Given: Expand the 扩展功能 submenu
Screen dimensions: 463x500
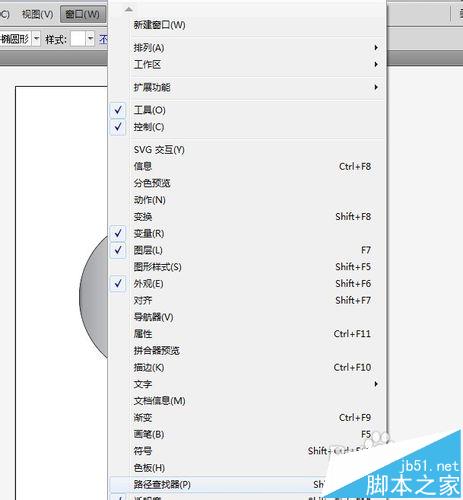Looking at the screenshot, I should click(247, 87).
